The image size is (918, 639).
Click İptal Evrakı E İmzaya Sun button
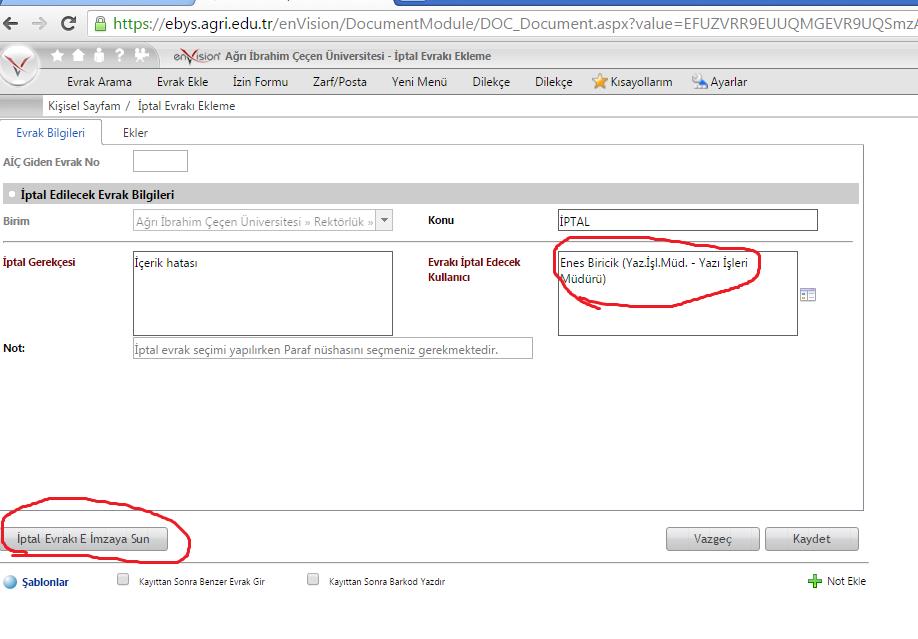(x=83, y=539)
